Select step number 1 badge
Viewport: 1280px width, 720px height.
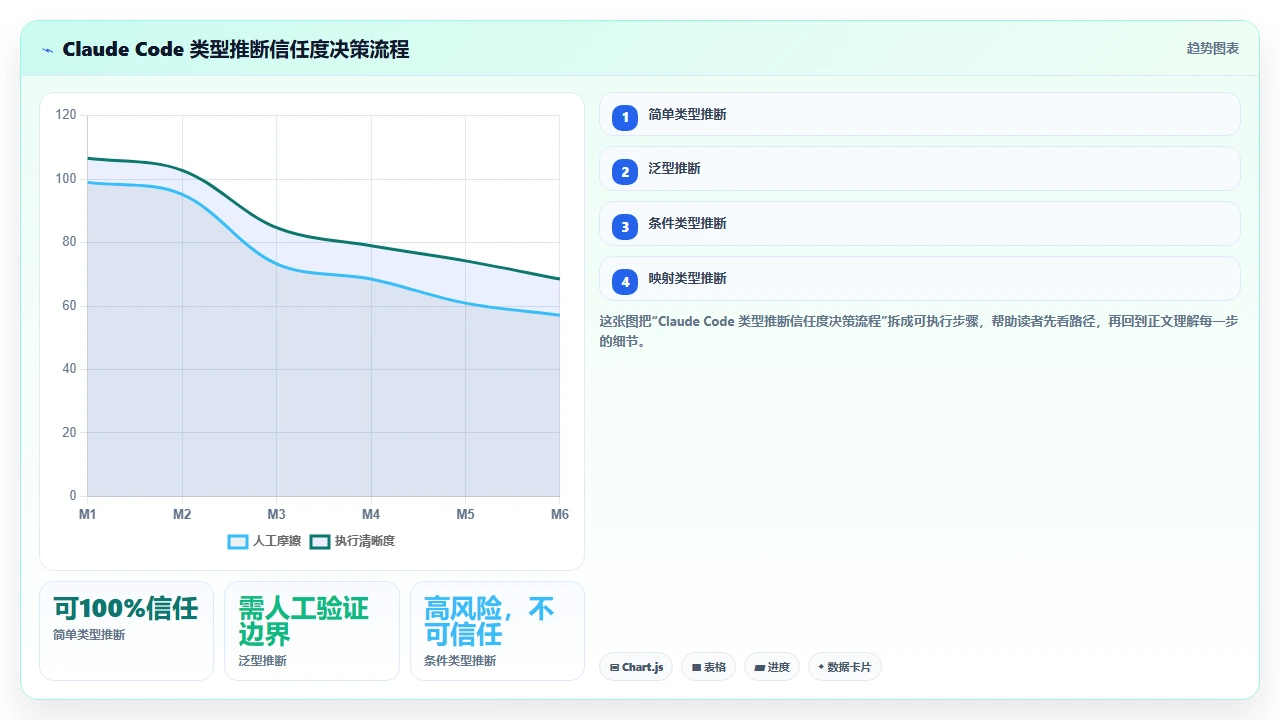point(625,117)
